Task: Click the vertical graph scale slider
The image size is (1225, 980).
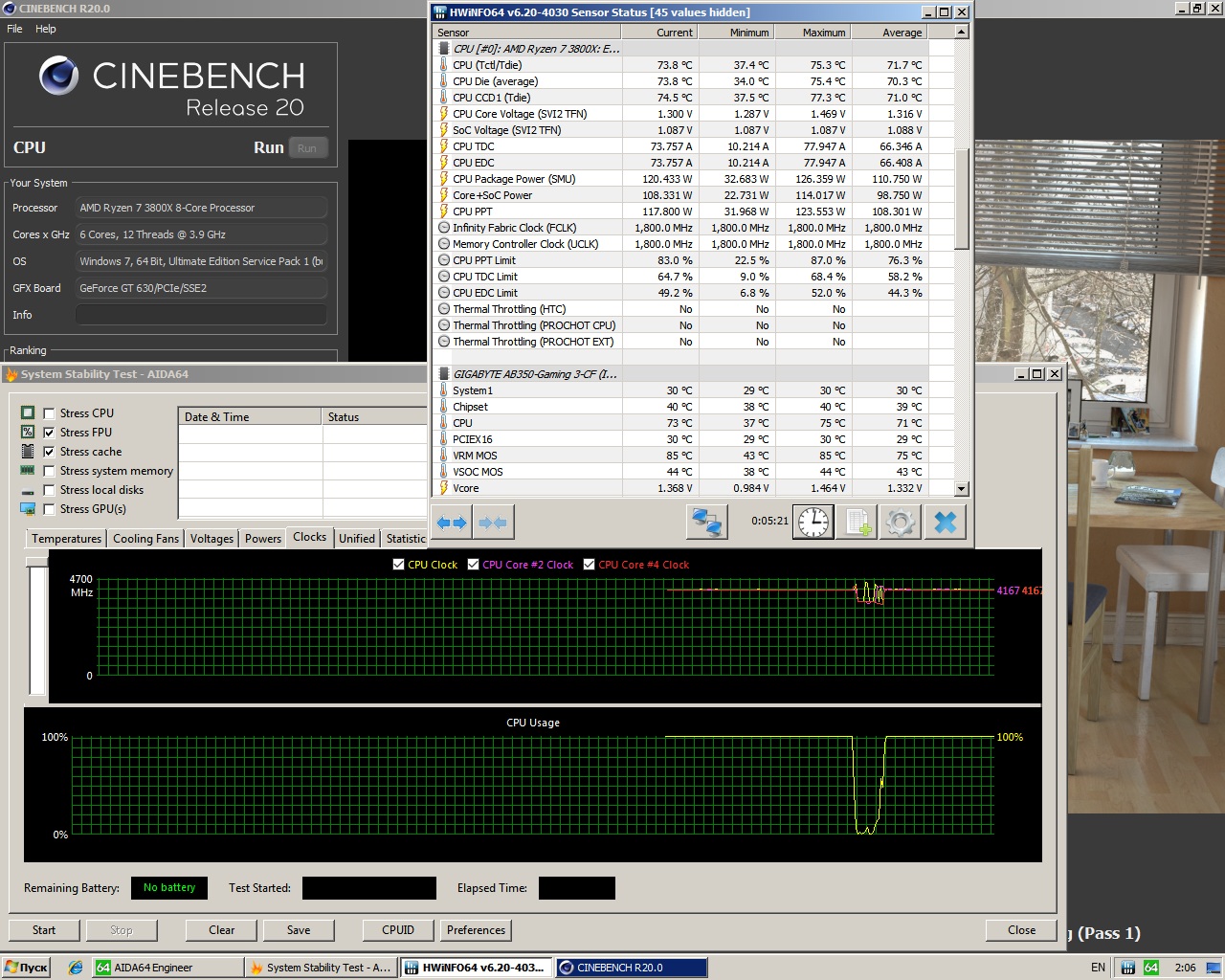Action: click(x=37, y=627)
